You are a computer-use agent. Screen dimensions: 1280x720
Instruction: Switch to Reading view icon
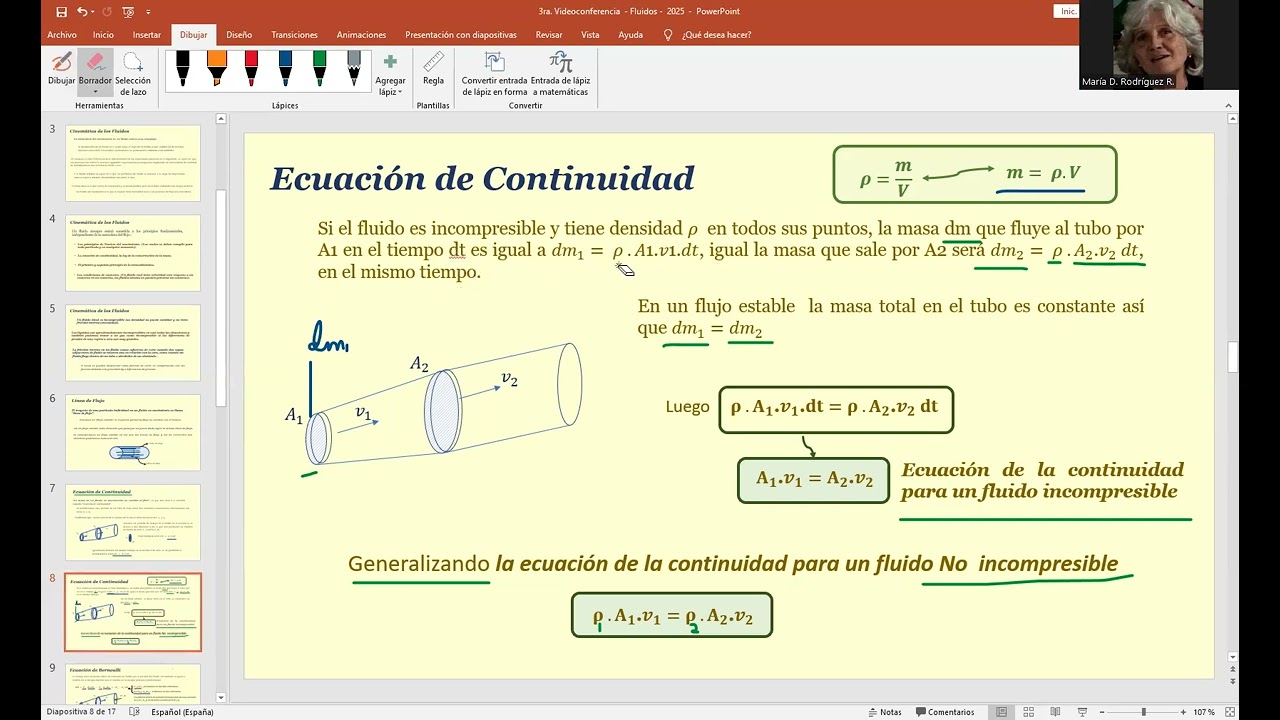[1056, 712]
